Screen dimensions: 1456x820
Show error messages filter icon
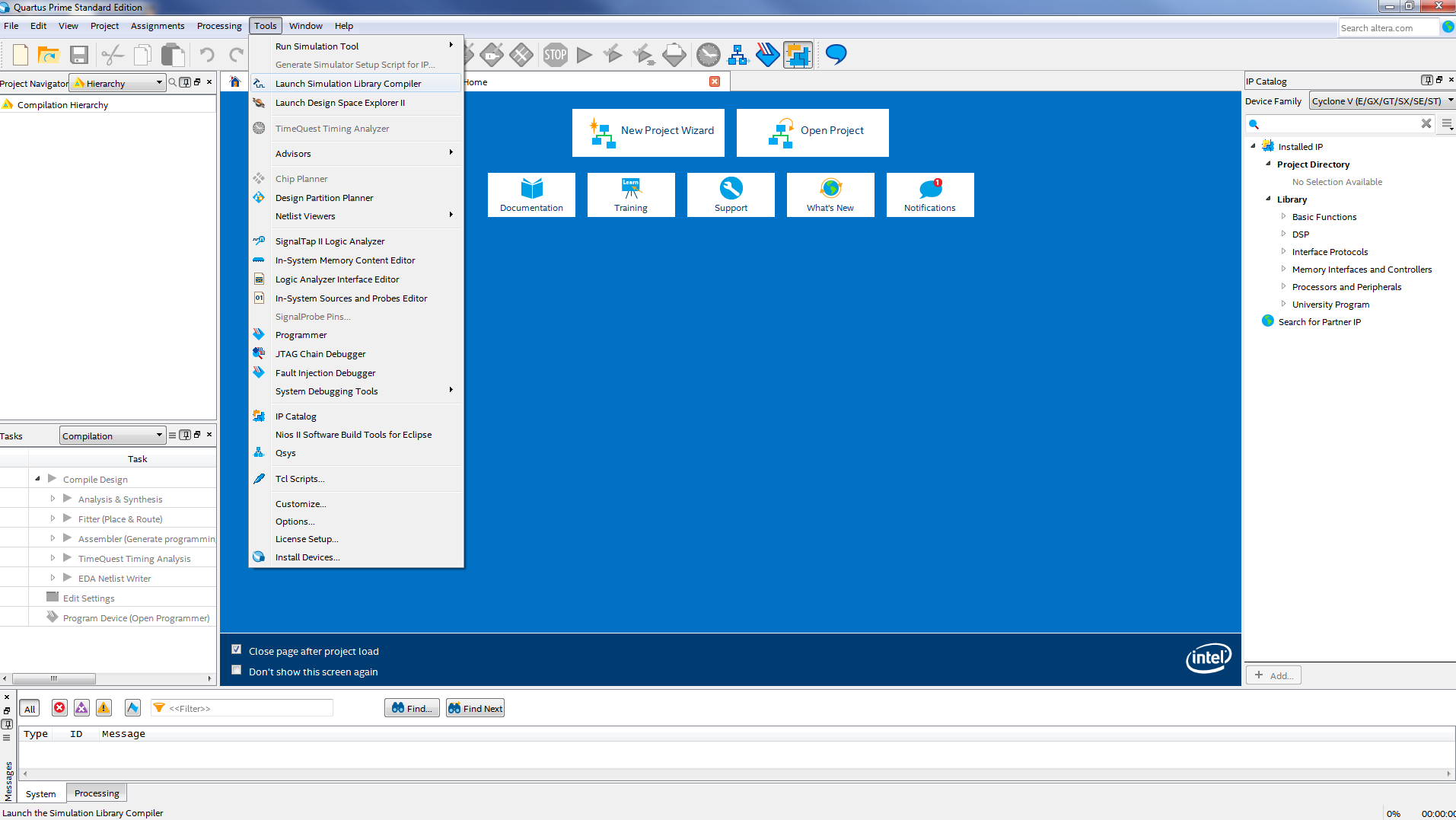[59, 708]
